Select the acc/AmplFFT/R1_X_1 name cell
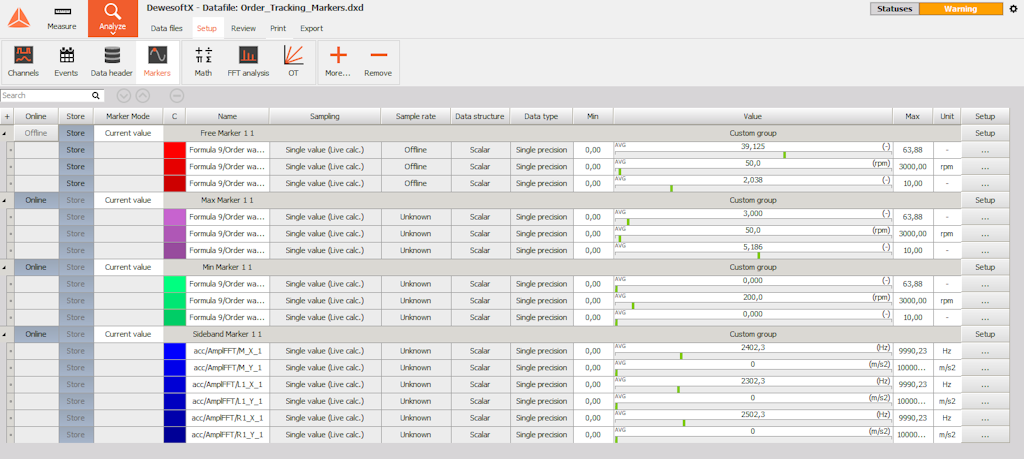1024x459 pixels. click(x=227, y=417)
